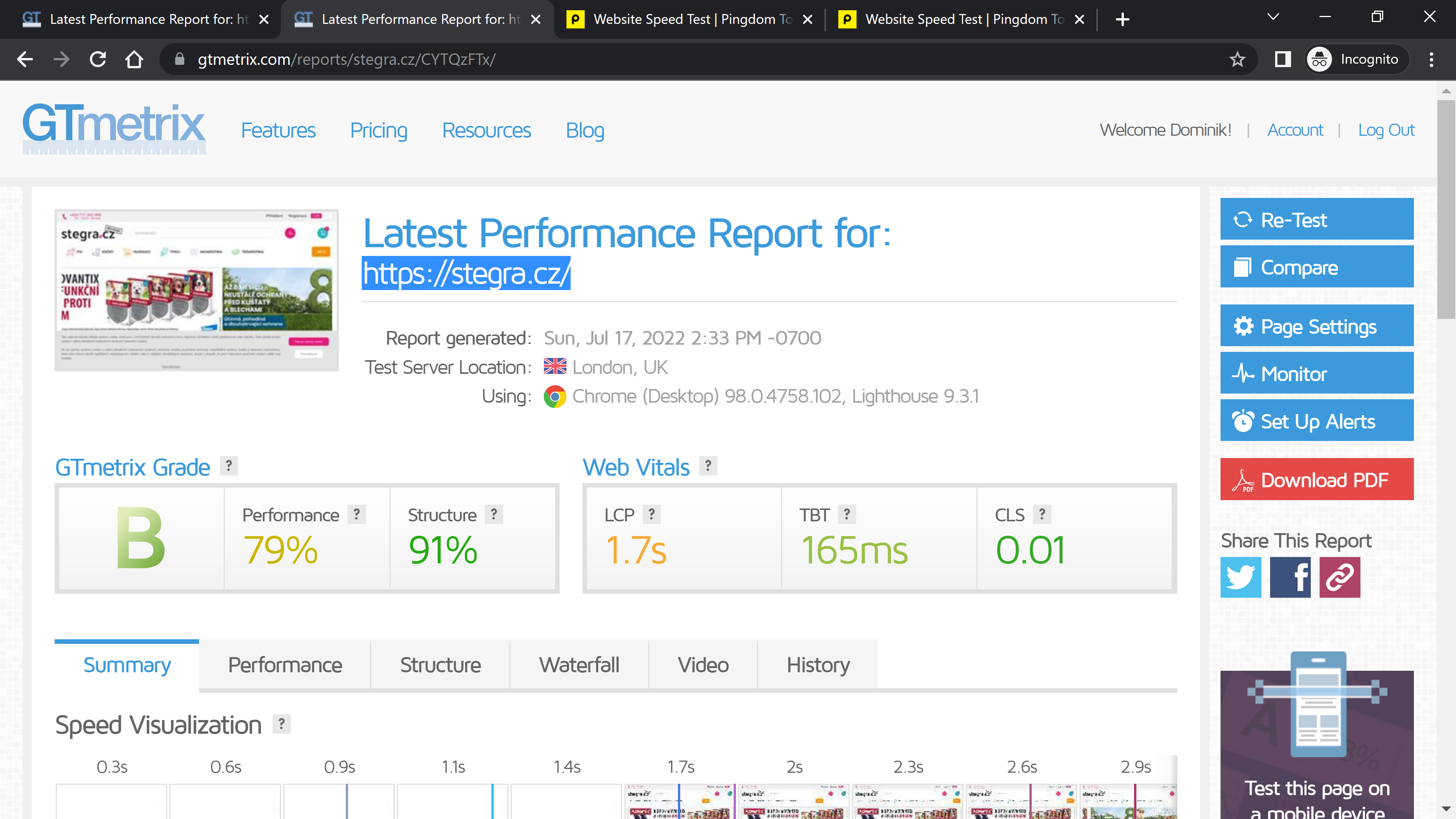Expand the tab search dropdown arrow
The image size is (1456, 819).
point(1273,17)
